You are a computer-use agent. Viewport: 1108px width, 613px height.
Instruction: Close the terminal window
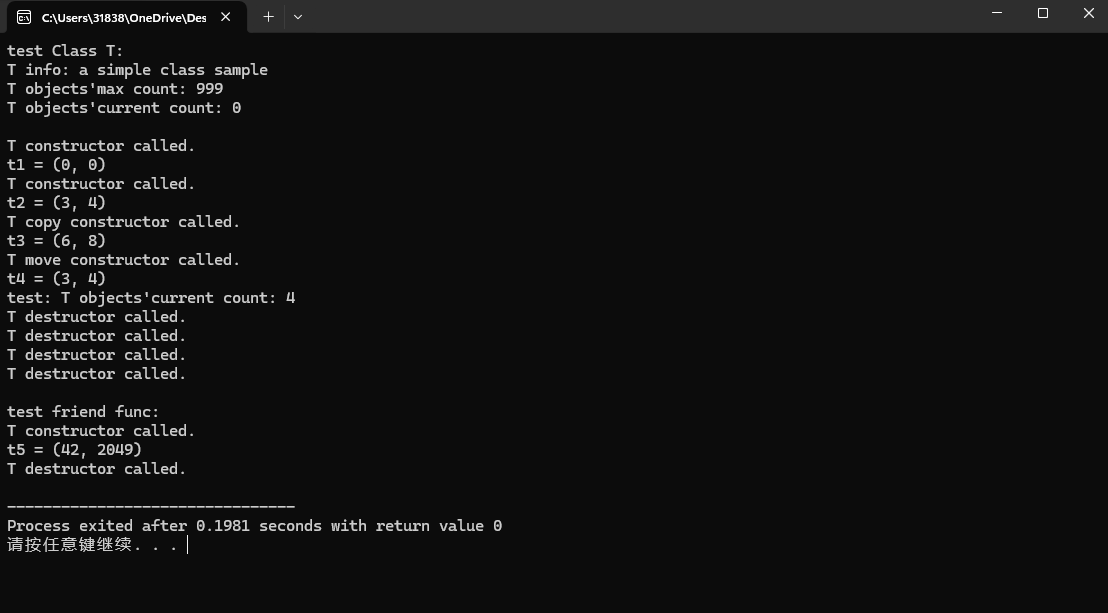coord(1088,13)
